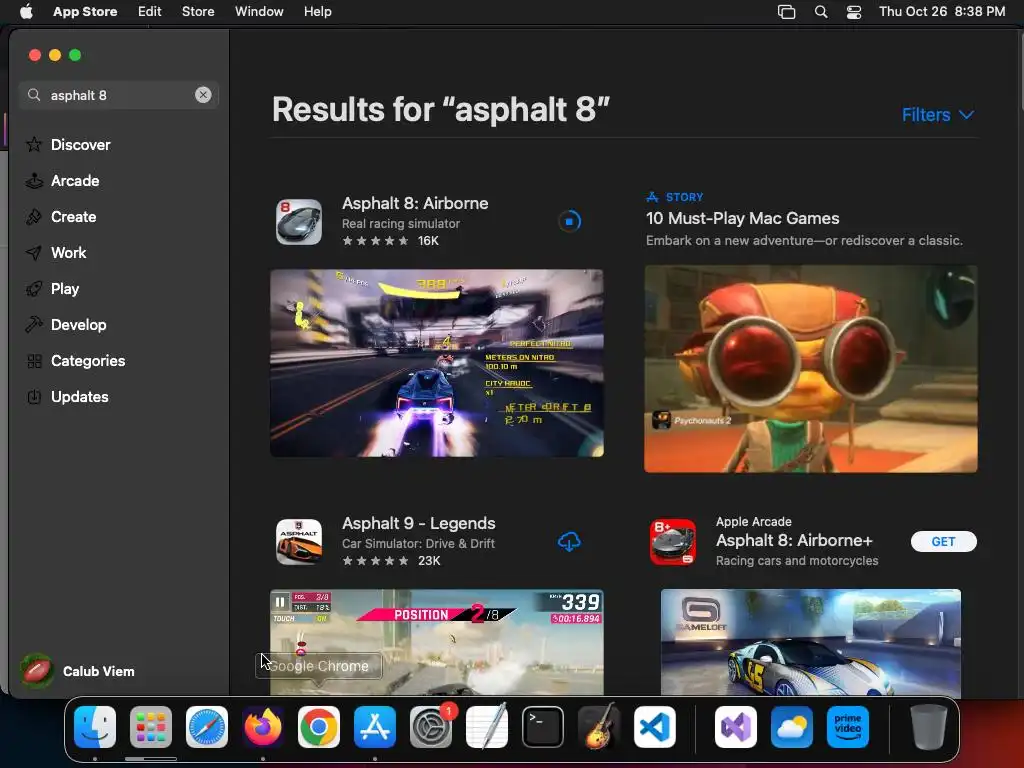Viewport: 1024px width, 768px height.
Task: Open the Store menu
Action: [x=198, y=12]
